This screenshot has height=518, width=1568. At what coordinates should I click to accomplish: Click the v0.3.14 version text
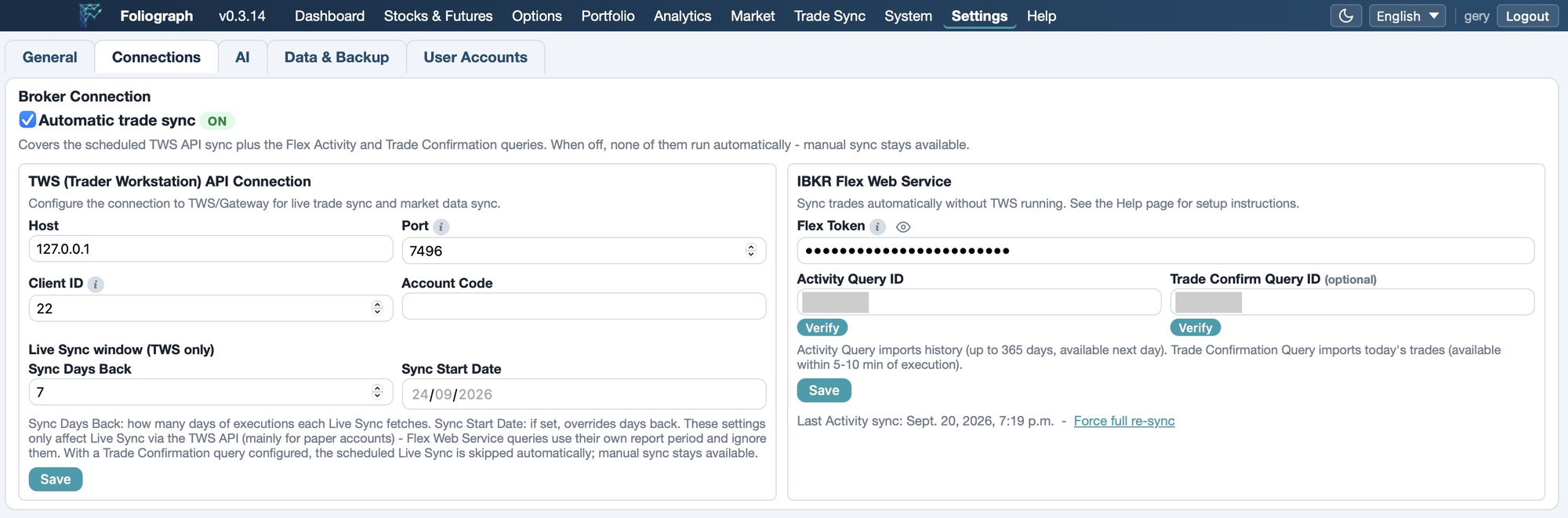coord(242,16)
